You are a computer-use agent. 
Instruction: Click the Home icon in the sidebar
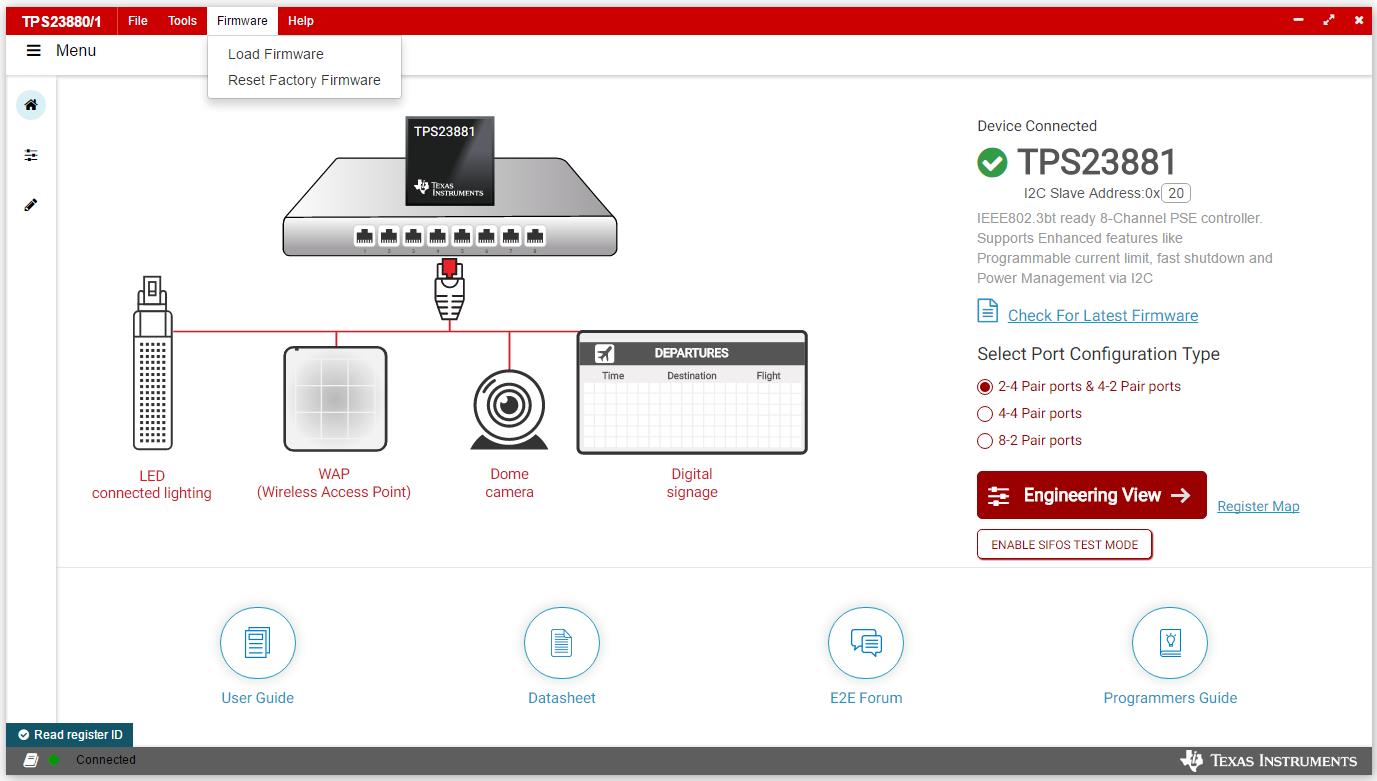click(30, 105)
